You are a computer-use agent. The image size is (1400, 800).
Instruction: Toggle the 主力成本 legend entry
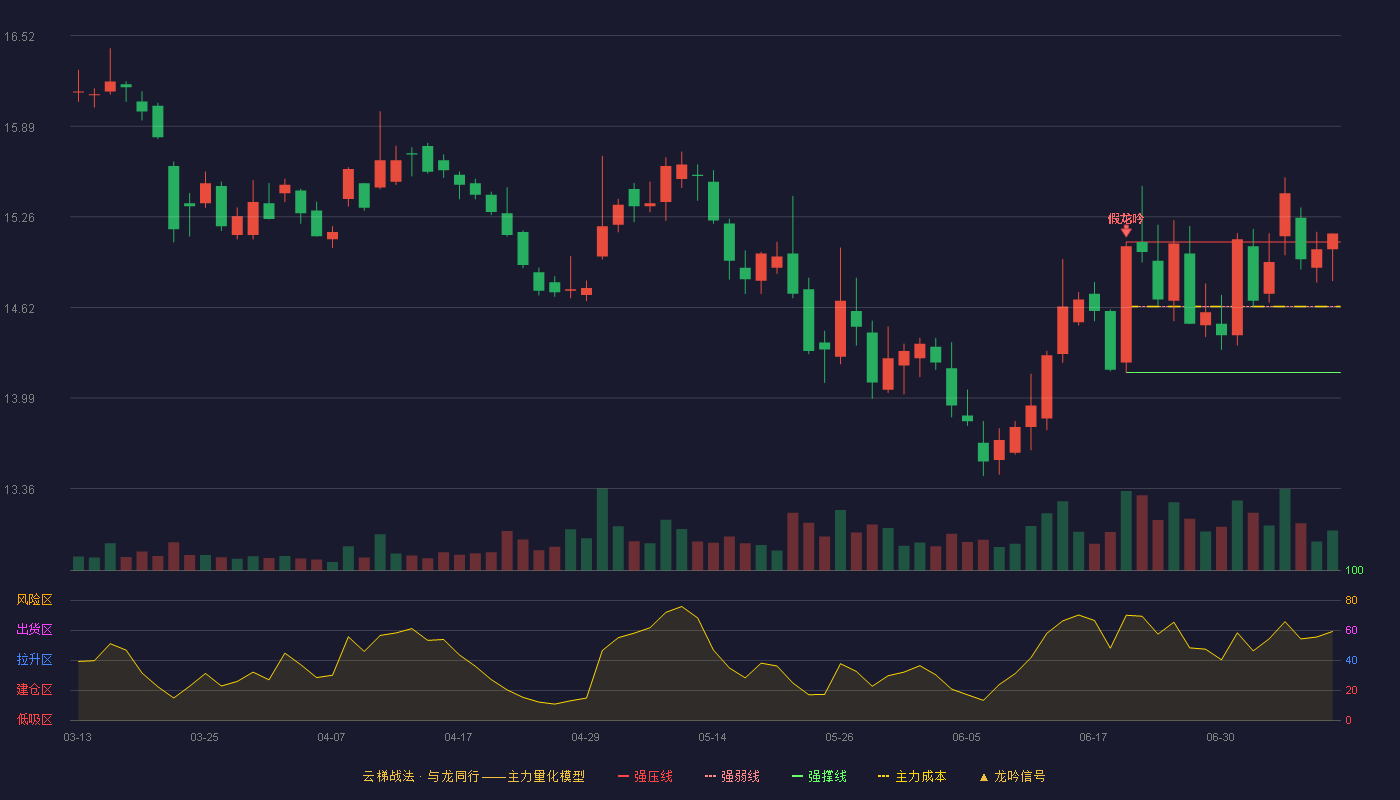pyautogui.click(x=911, y=776)
